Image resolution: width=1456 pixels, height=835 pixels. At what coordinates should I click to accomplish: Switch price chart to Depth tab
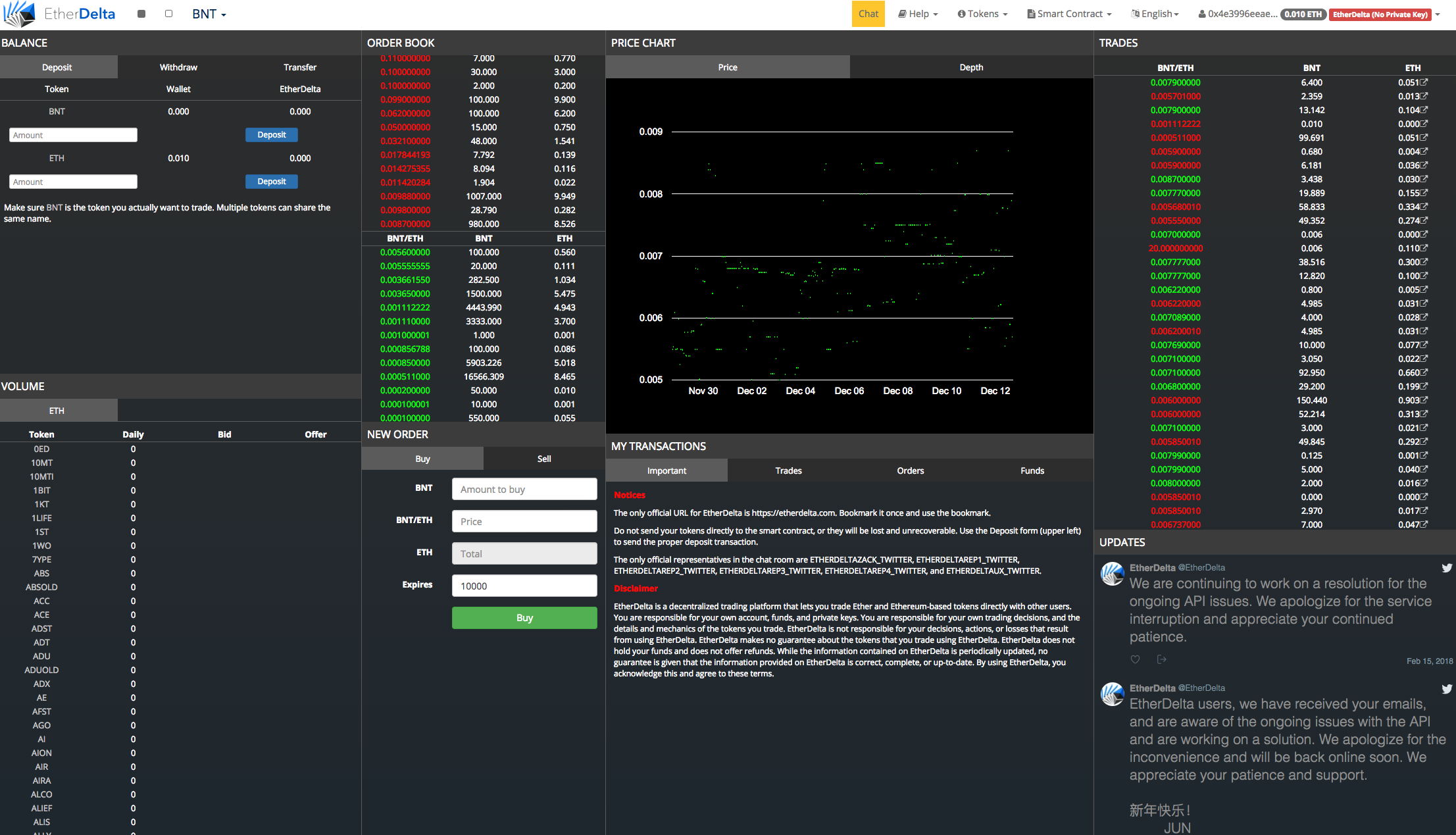click(x=970, y=67)
